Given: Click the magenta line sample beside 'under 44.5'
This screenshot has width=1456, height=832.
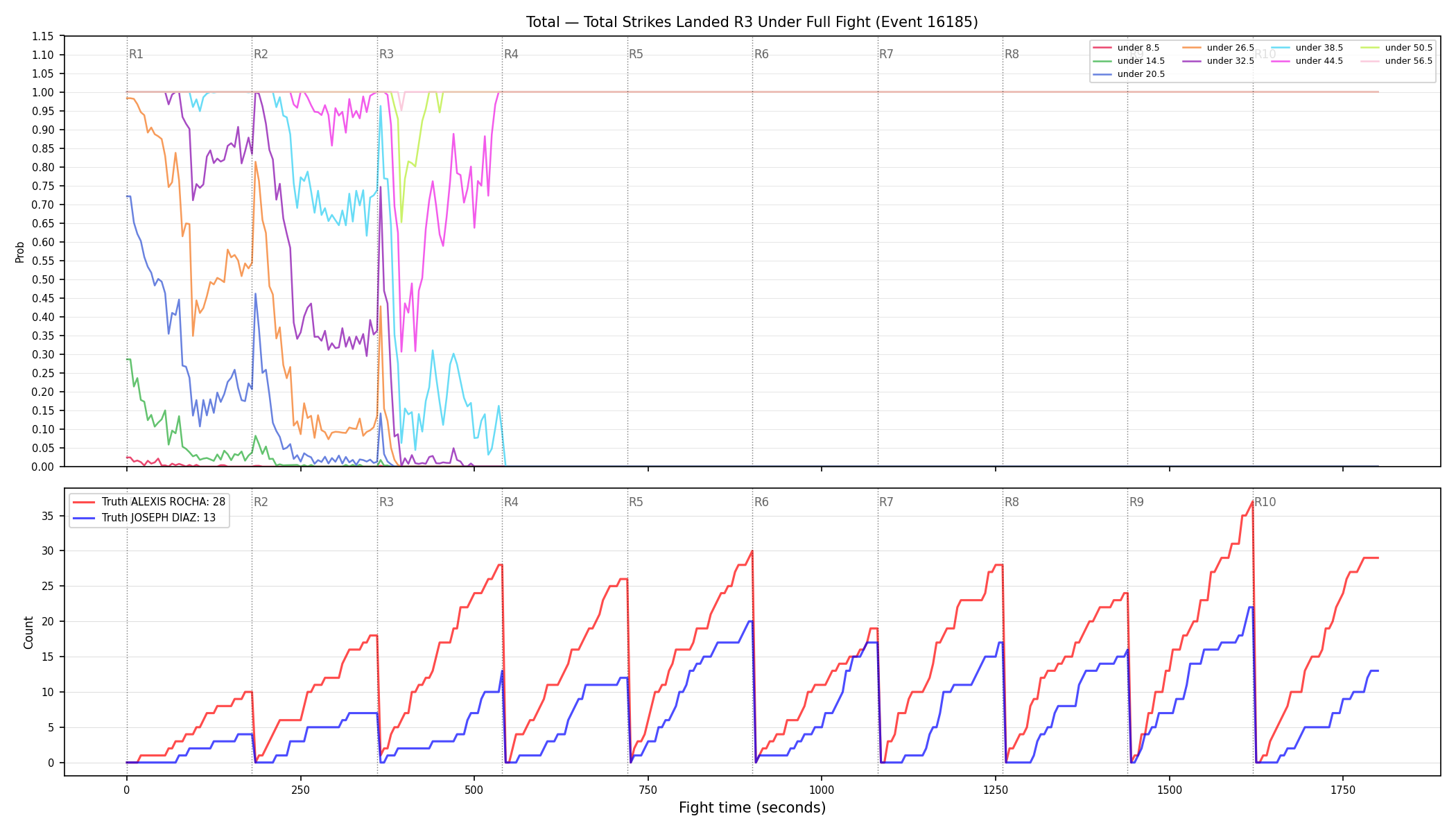Looking at the screenshot, I should pos(1281,61).
